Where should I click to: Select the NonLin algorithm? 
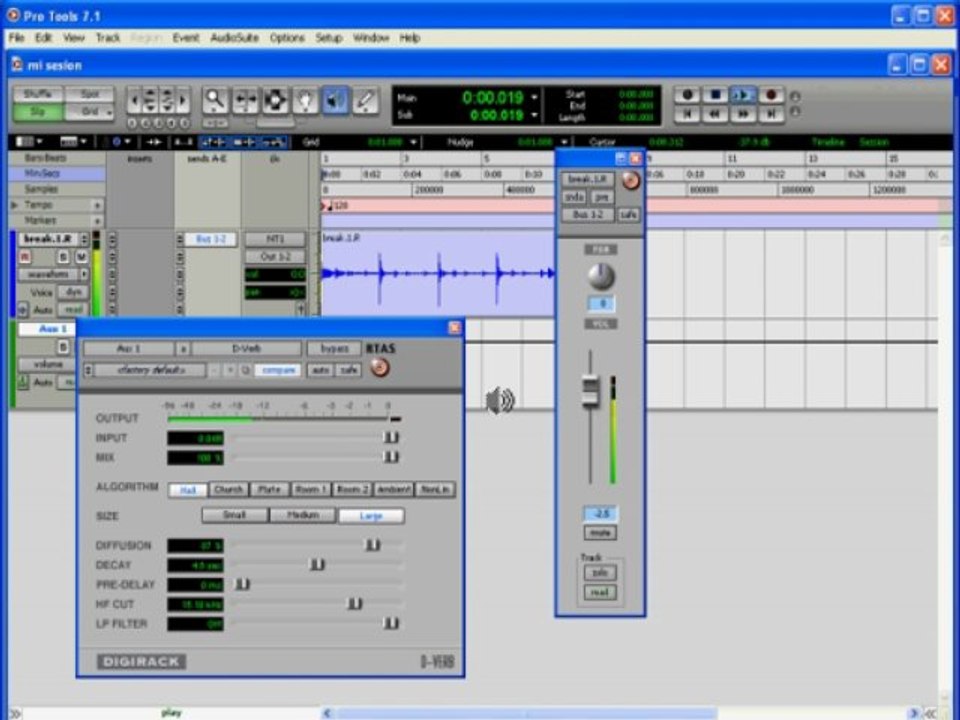[435, 490]
